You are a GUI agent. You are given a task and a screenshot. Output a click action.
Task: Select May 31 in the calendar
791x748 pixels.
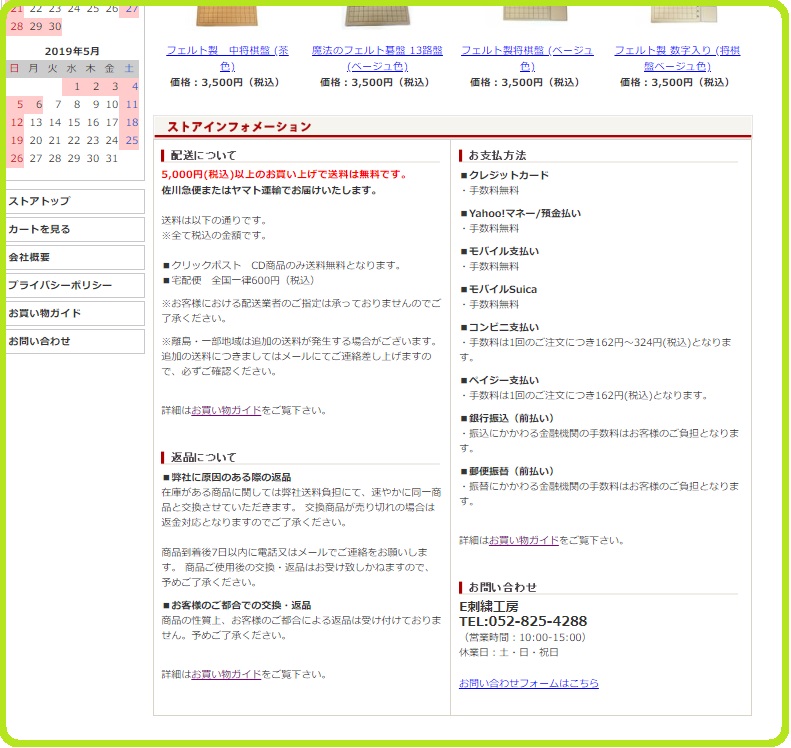pyautogui.click(x=112, y=158)
